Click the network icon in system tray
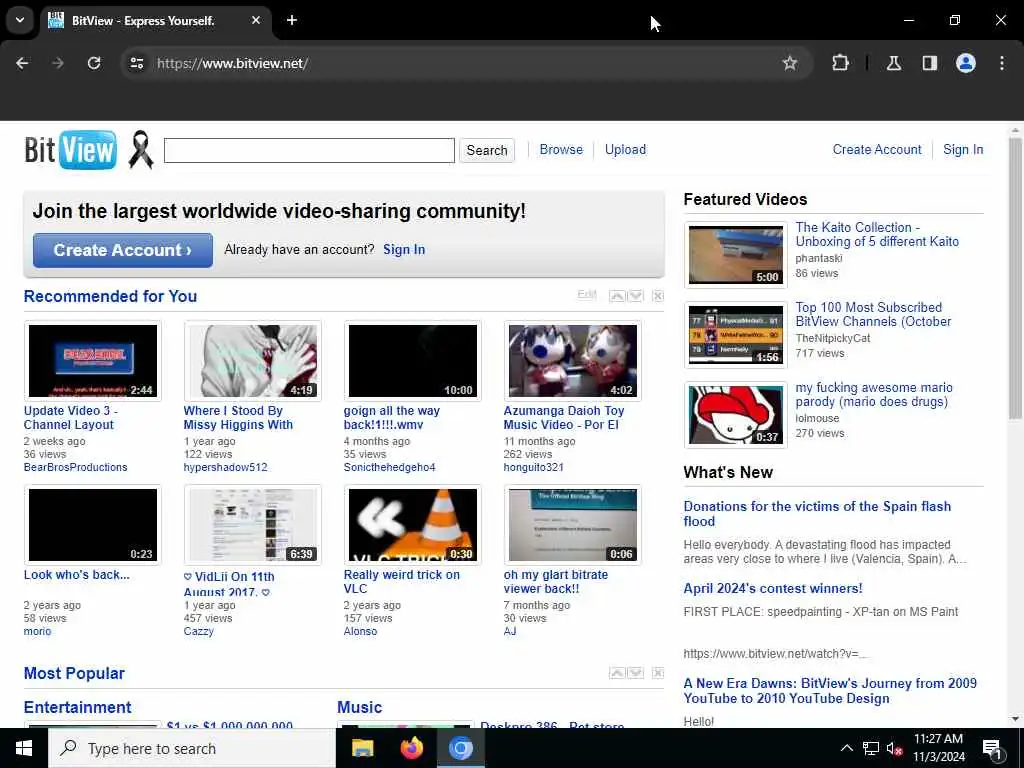1024x768 pixels. click(x=871, y=748)
